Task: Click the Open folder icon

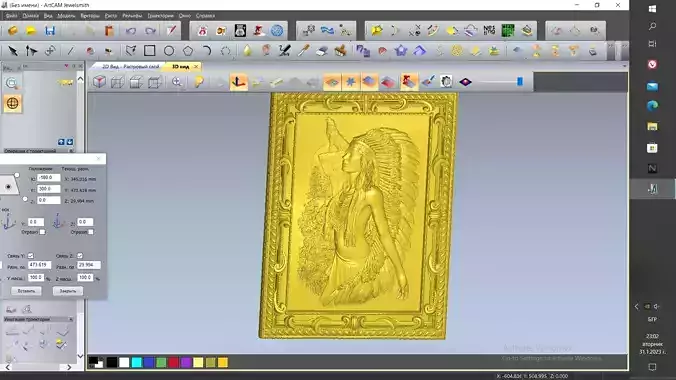Action: coord(31,31)
